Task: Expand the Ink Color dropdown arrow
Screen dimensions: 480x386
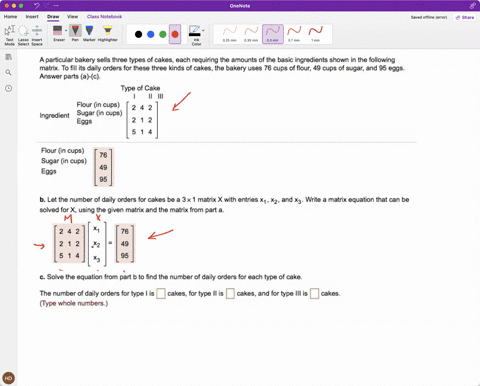Action: click(x=203, y=31)
